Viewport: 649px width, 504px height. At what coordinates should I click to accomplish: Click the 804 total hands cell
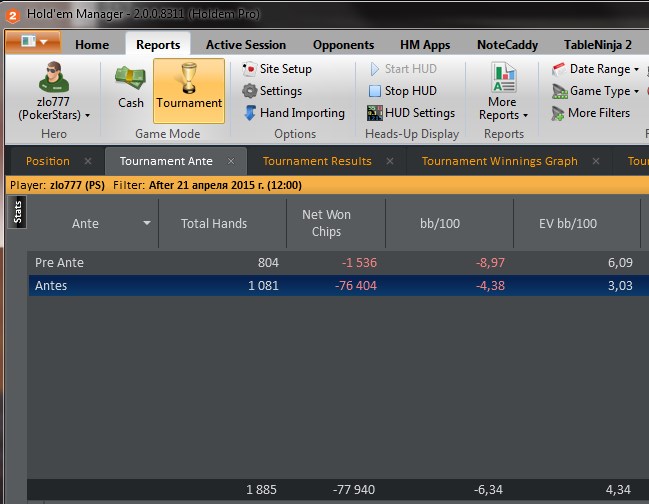[x=268, y=262]
